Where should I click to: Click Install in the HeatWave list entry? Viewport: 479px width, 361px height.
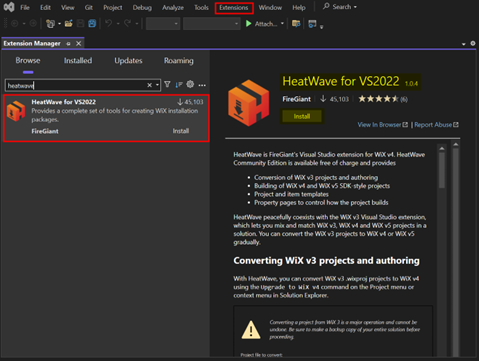coord(181,131)
